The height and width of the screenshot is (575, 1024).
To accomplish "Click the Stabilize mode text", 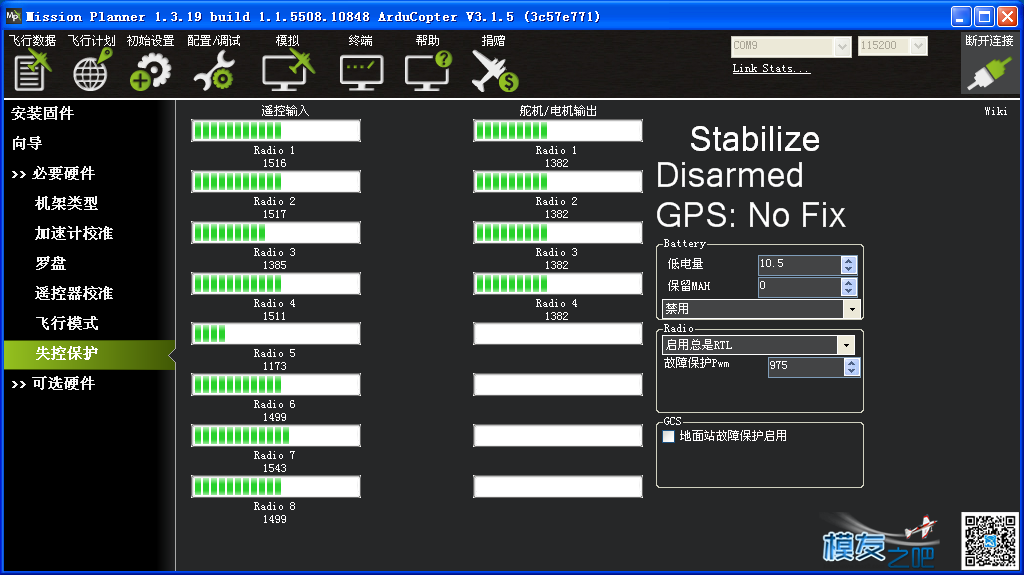I will (755, 139).
